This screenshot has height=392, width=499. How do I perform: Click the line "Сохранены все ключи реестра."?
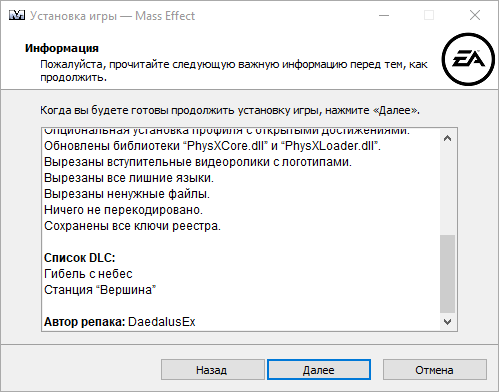[132, 226]
